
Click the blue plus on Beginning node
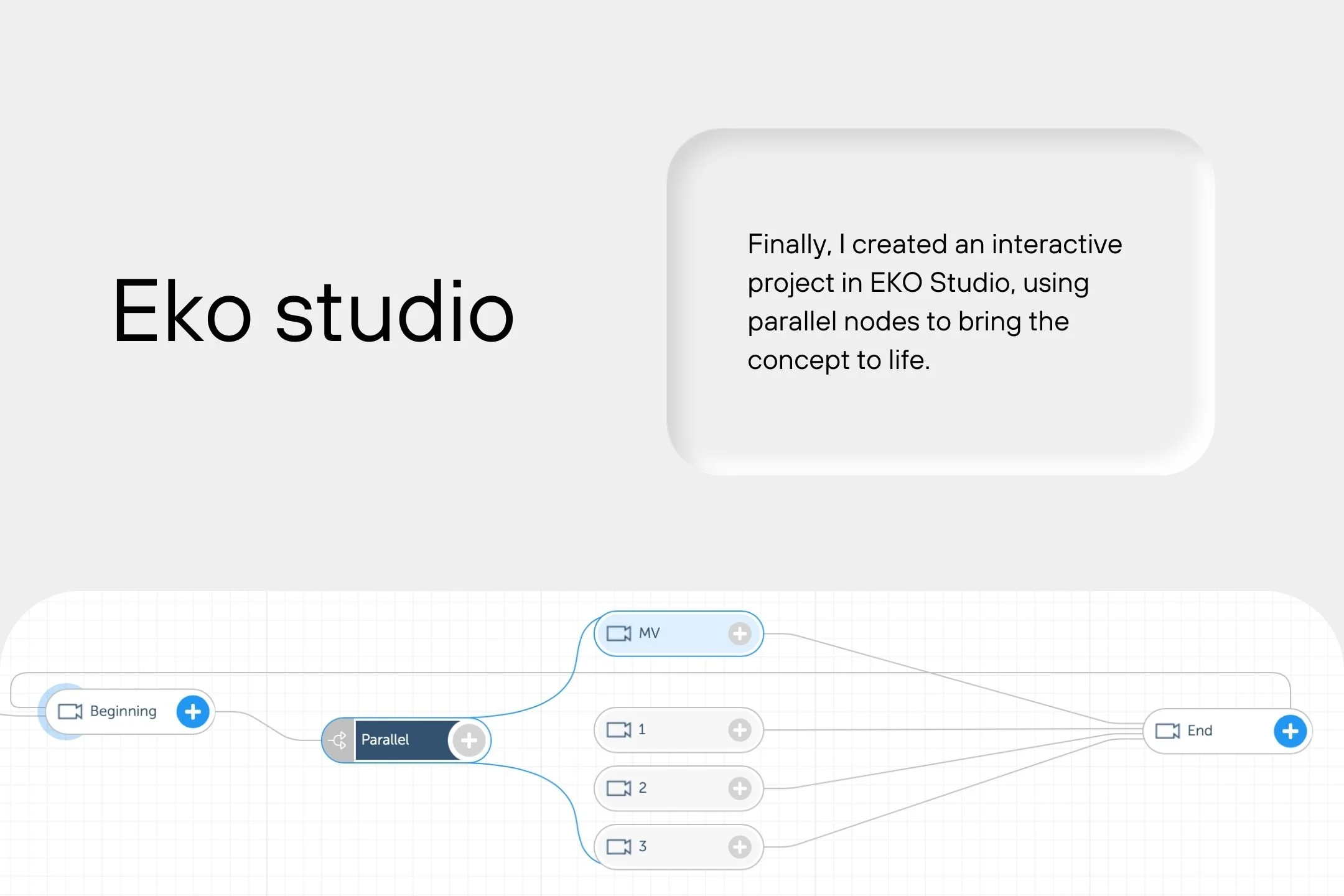[193, 711]
